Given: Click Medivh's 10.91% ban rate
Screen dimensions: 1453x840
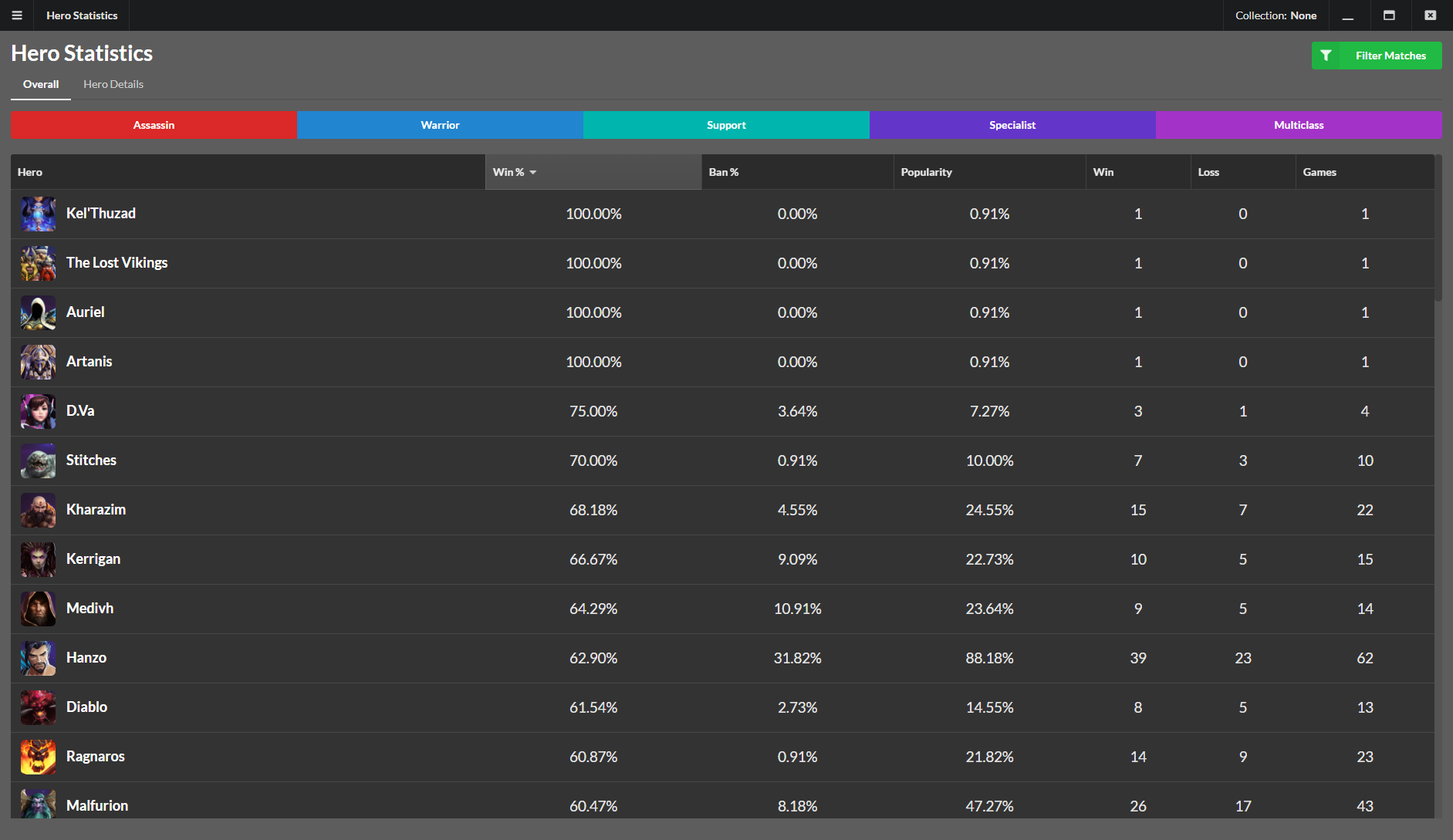Looking at the screenshot, I should (797, 609).
